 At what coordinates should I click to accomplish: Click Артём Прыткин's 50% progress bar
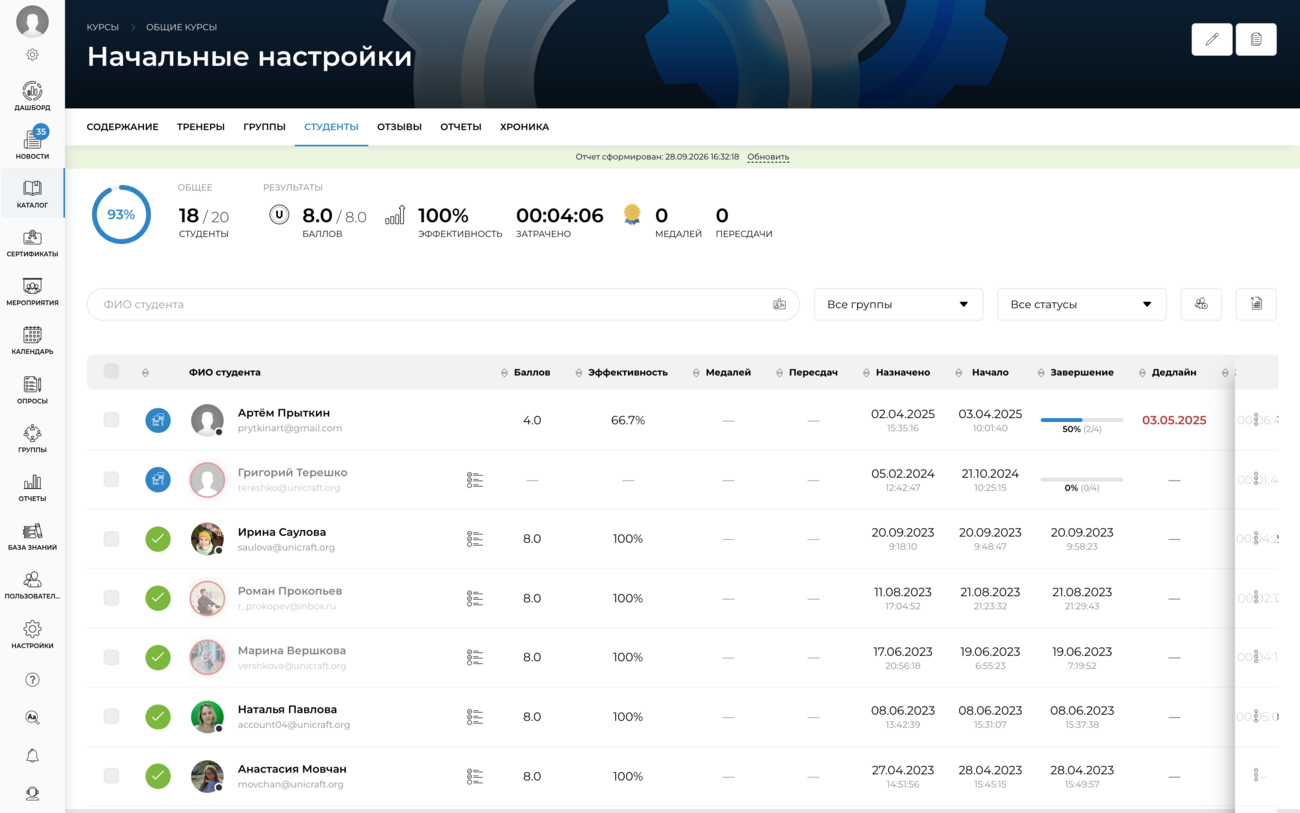pos(1082,420)
